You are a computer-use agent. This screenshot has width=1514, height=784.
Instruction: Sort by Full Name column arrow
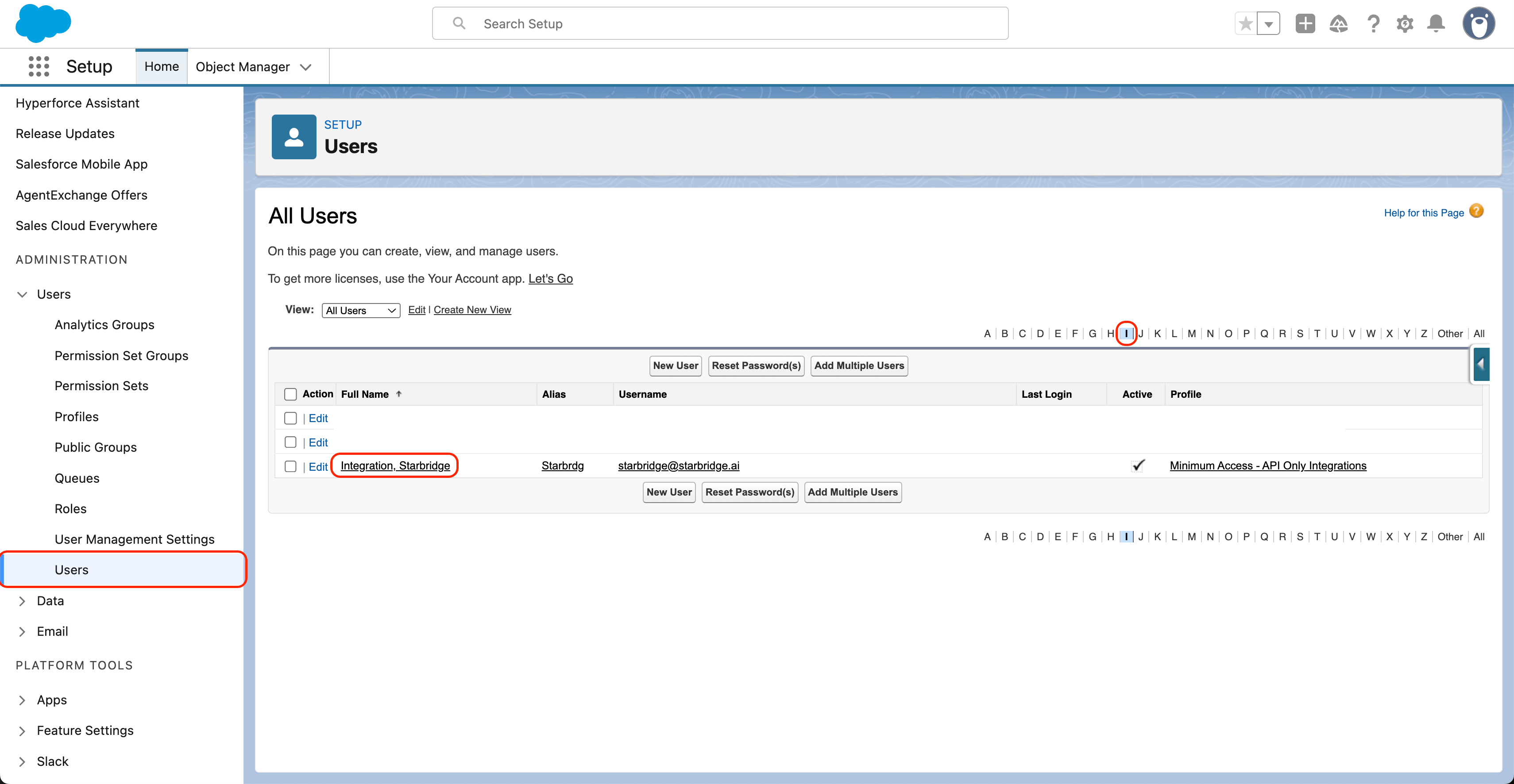click(x=398, y=394)
